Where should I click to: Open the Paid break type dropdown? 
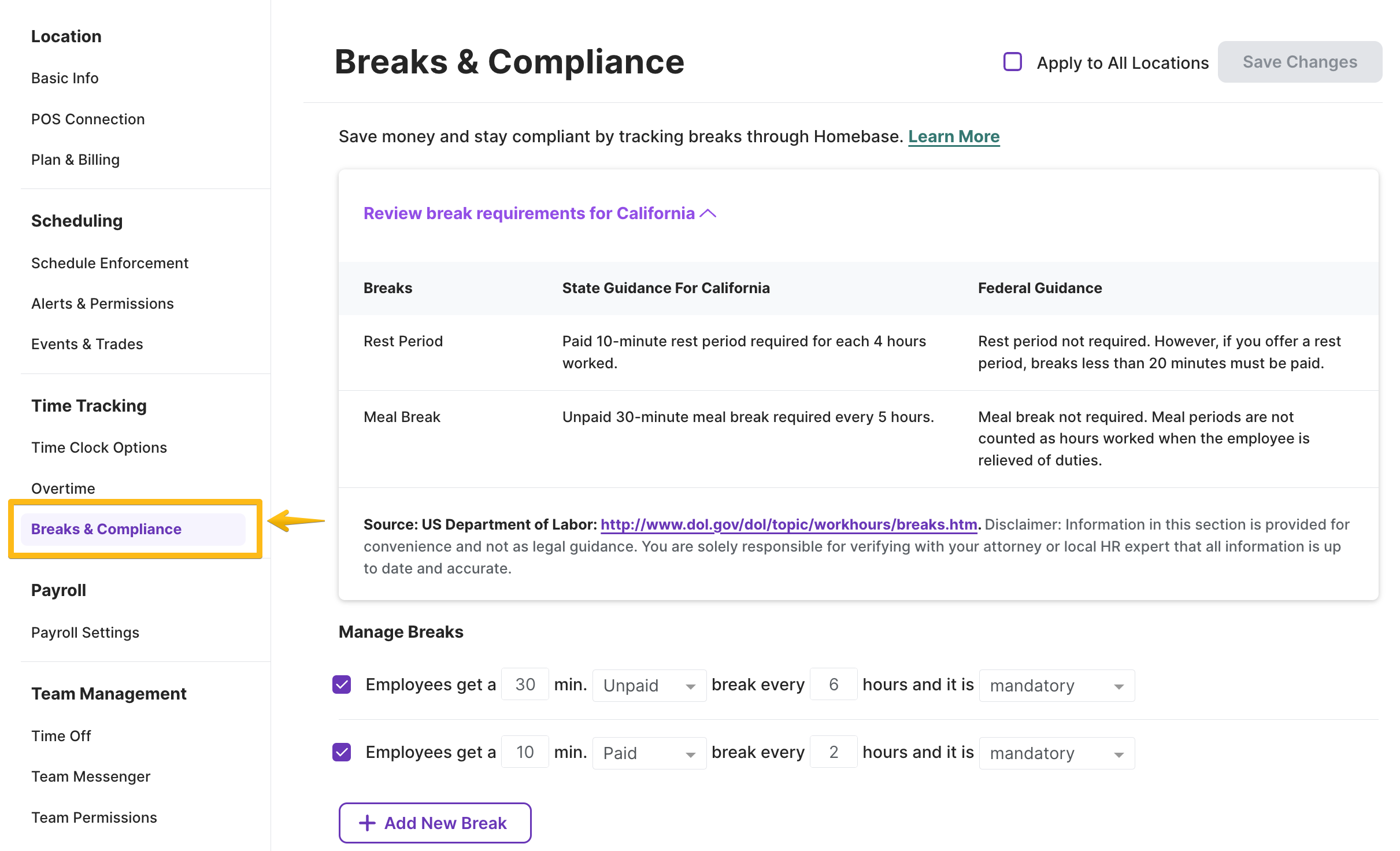coord(649,752)
